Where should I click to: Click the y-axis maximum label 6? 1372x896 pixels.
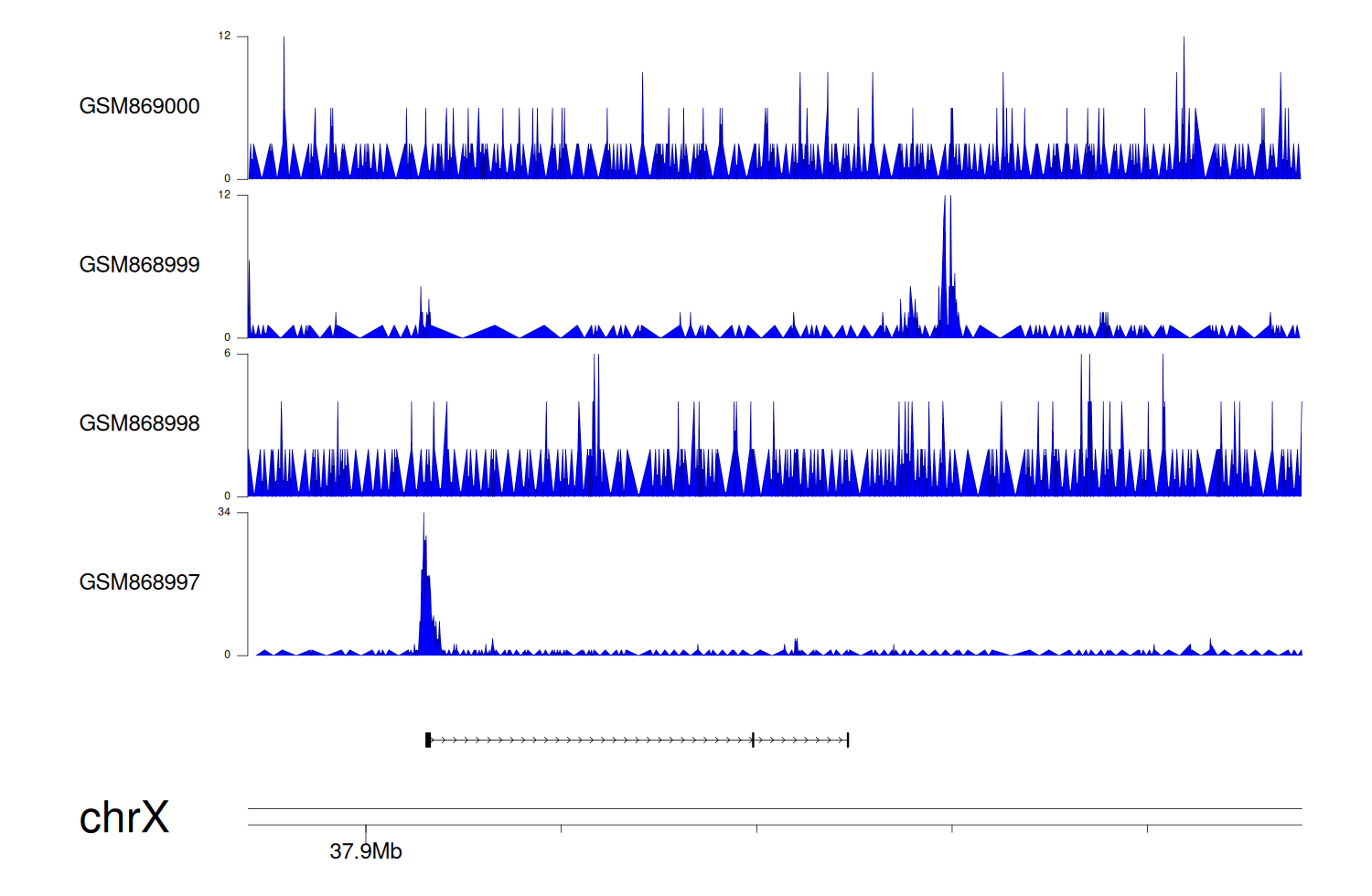pos(228,354)
